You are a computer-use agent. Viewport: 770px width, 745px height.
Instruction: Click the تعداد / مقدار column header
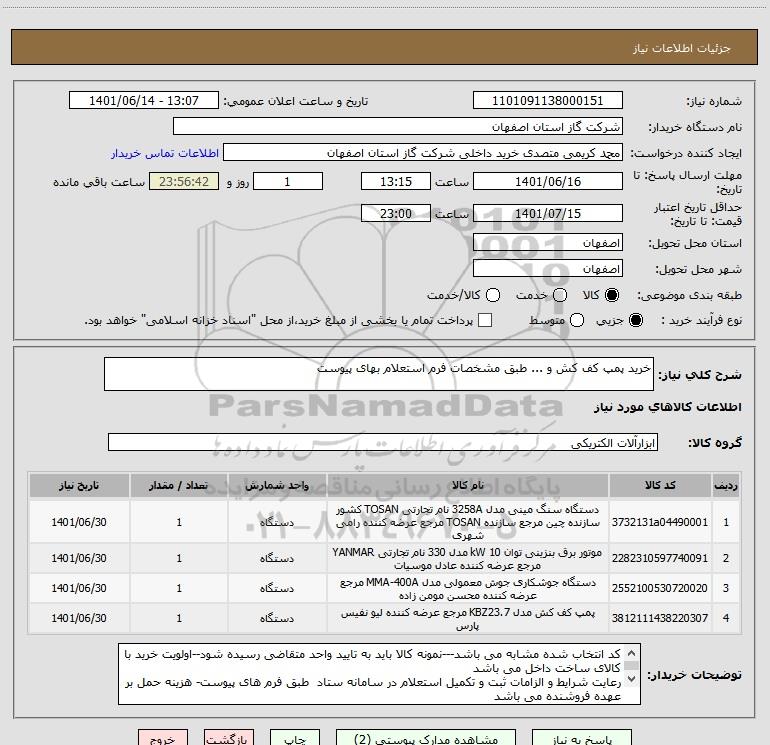pos(179,485)
